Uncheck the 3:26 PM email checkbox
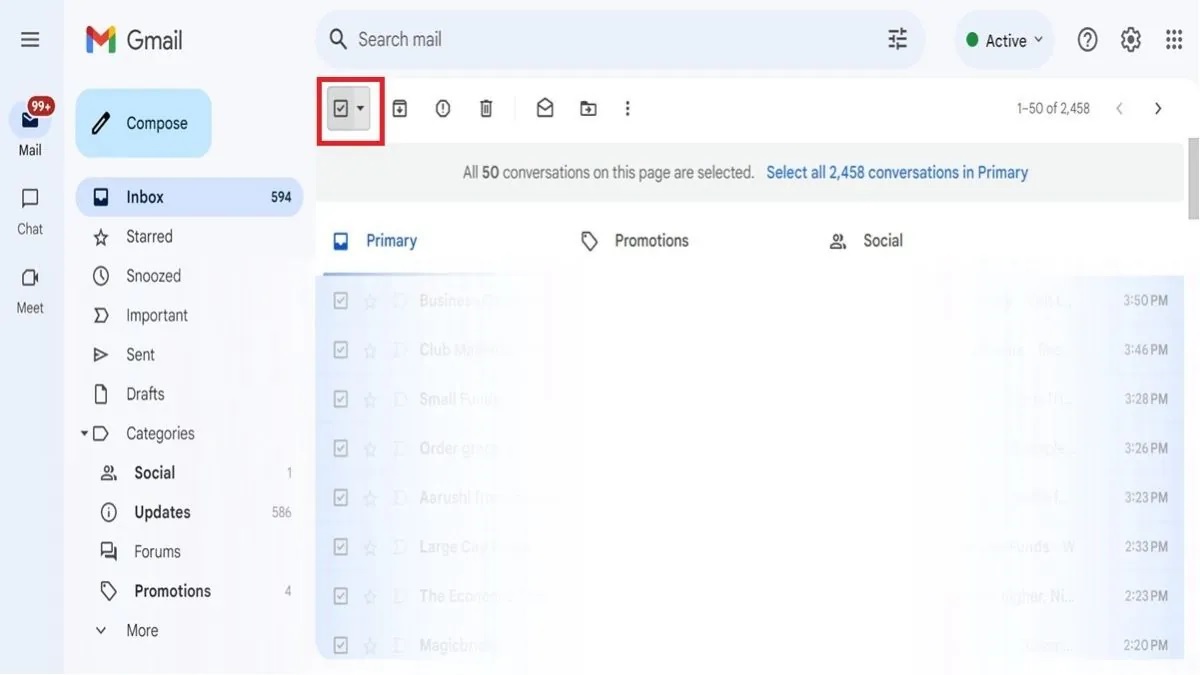This screenshot has height=675, width=1200. [x=341, y=448]
